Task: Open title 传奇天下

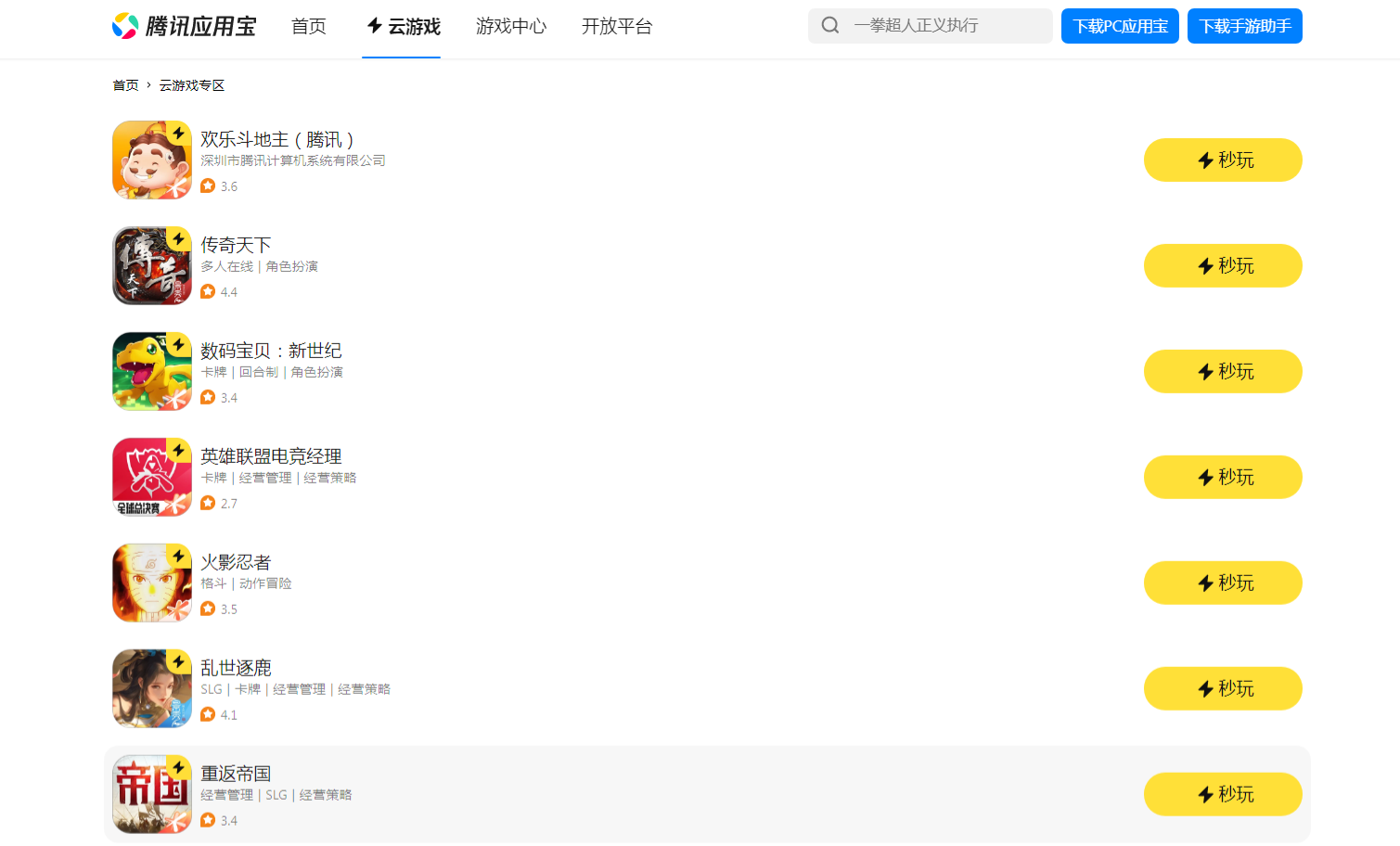Action: [236, 245]
